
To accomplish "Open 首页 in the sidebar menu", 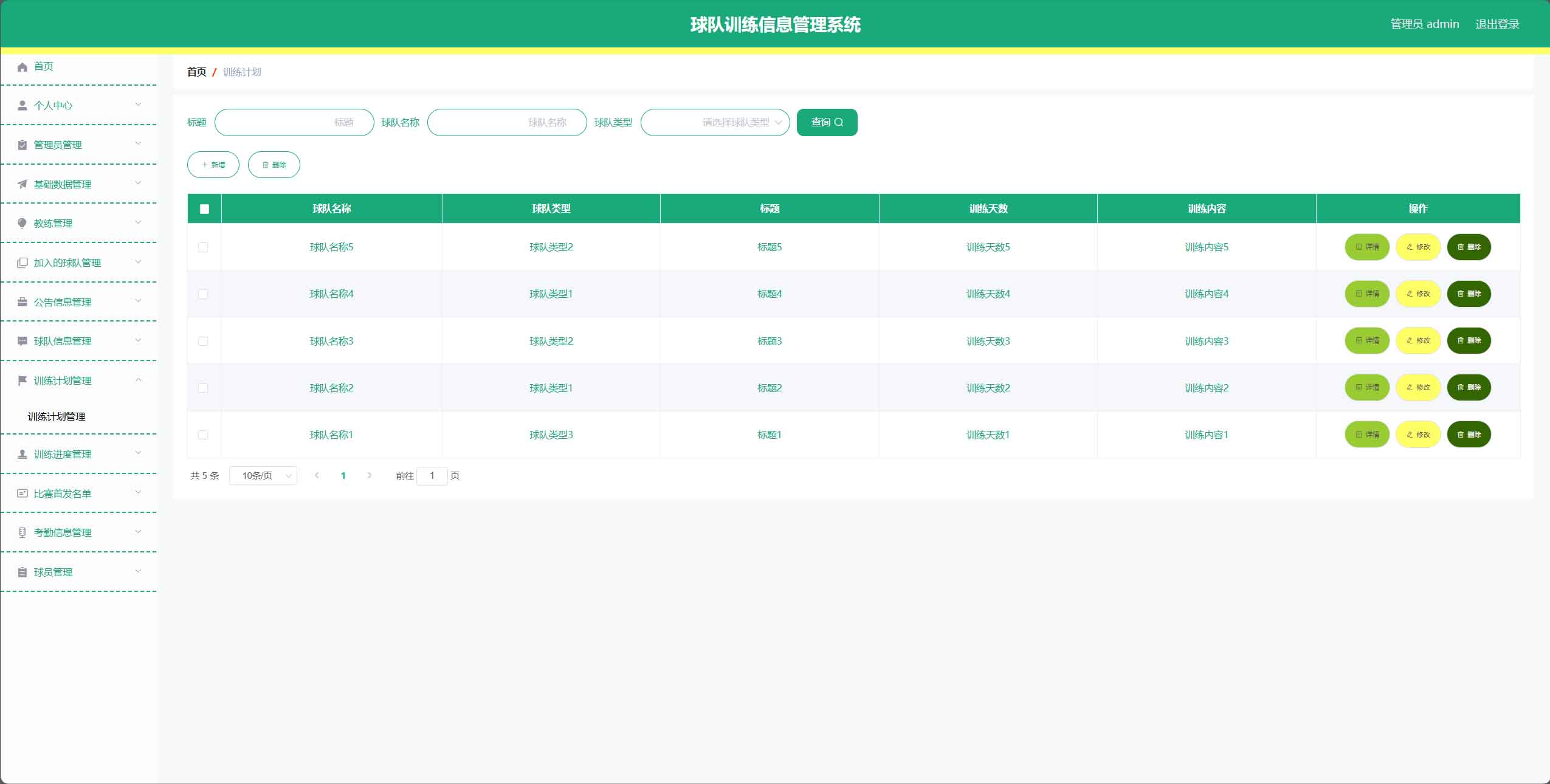I will [79, 67].
